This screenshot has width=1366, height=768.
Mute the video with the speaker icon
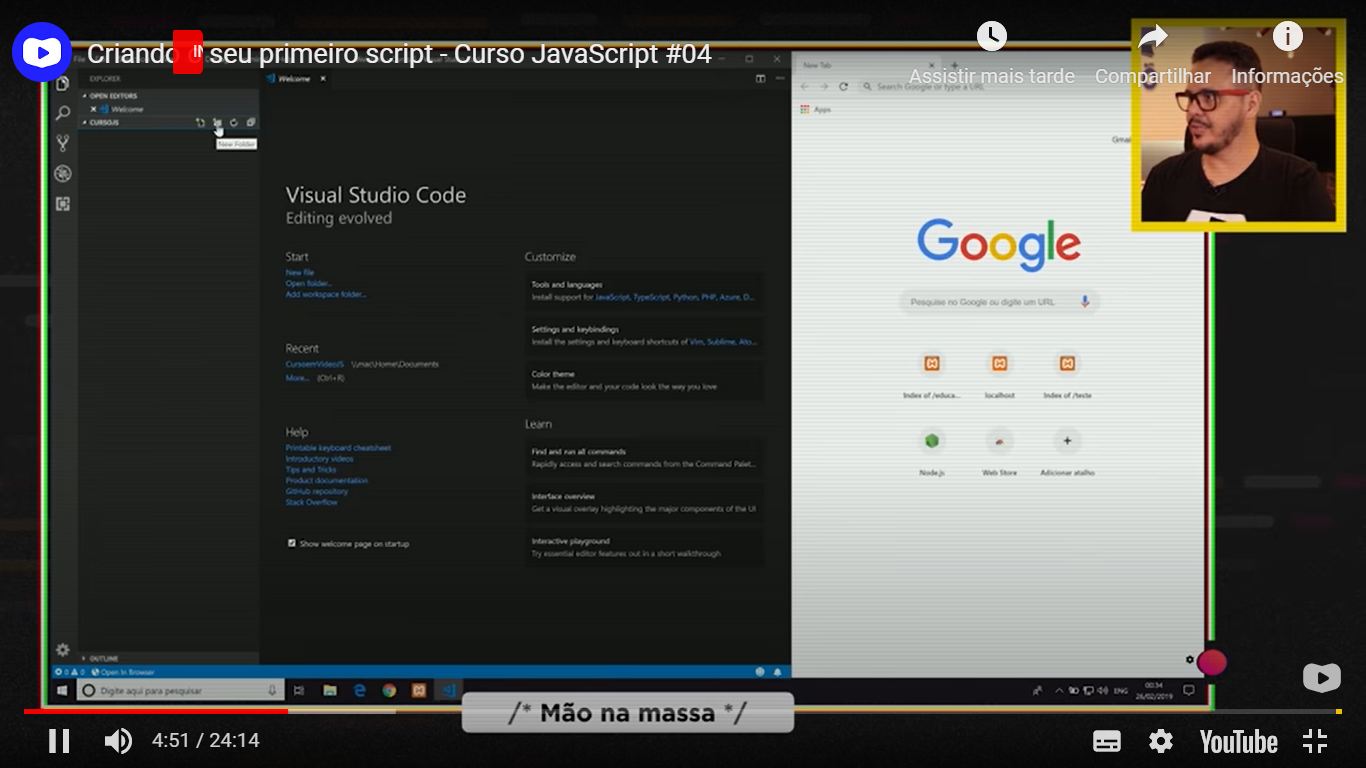tap(118, 741)
